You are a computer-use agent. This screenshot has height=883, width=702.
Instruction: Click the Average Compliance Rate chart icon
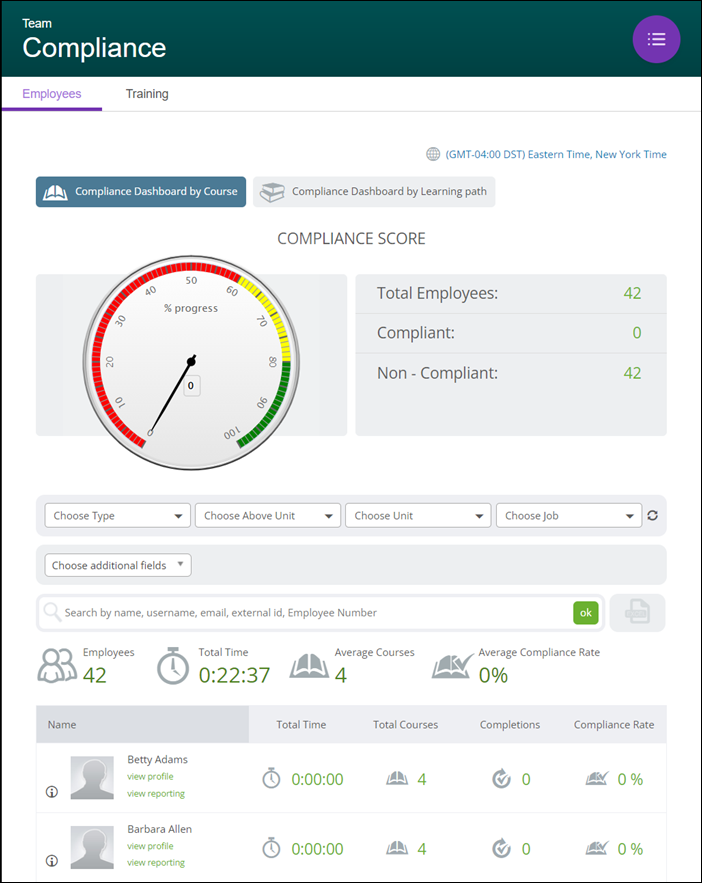[x=451, y=666]
